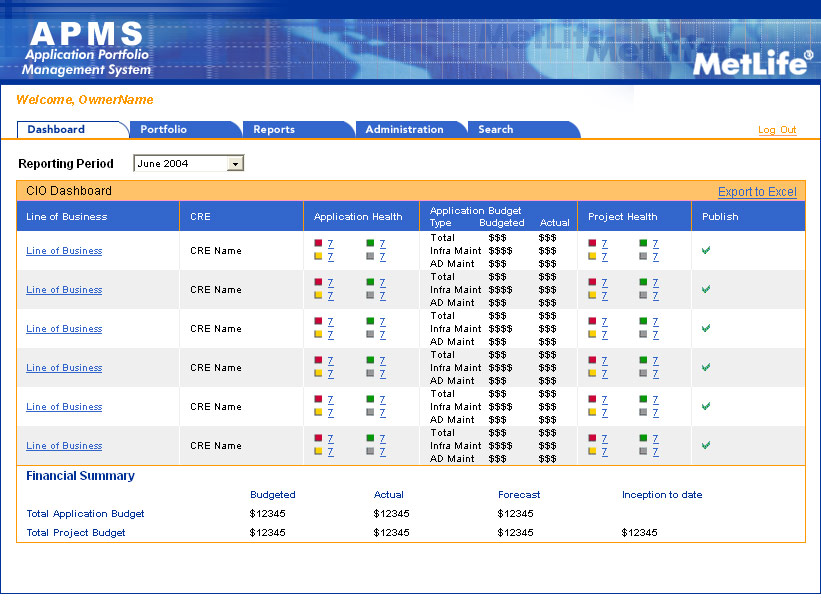821x601 pixels.
Task: Click the Total Application Budget label
Action: click(85, 514)
